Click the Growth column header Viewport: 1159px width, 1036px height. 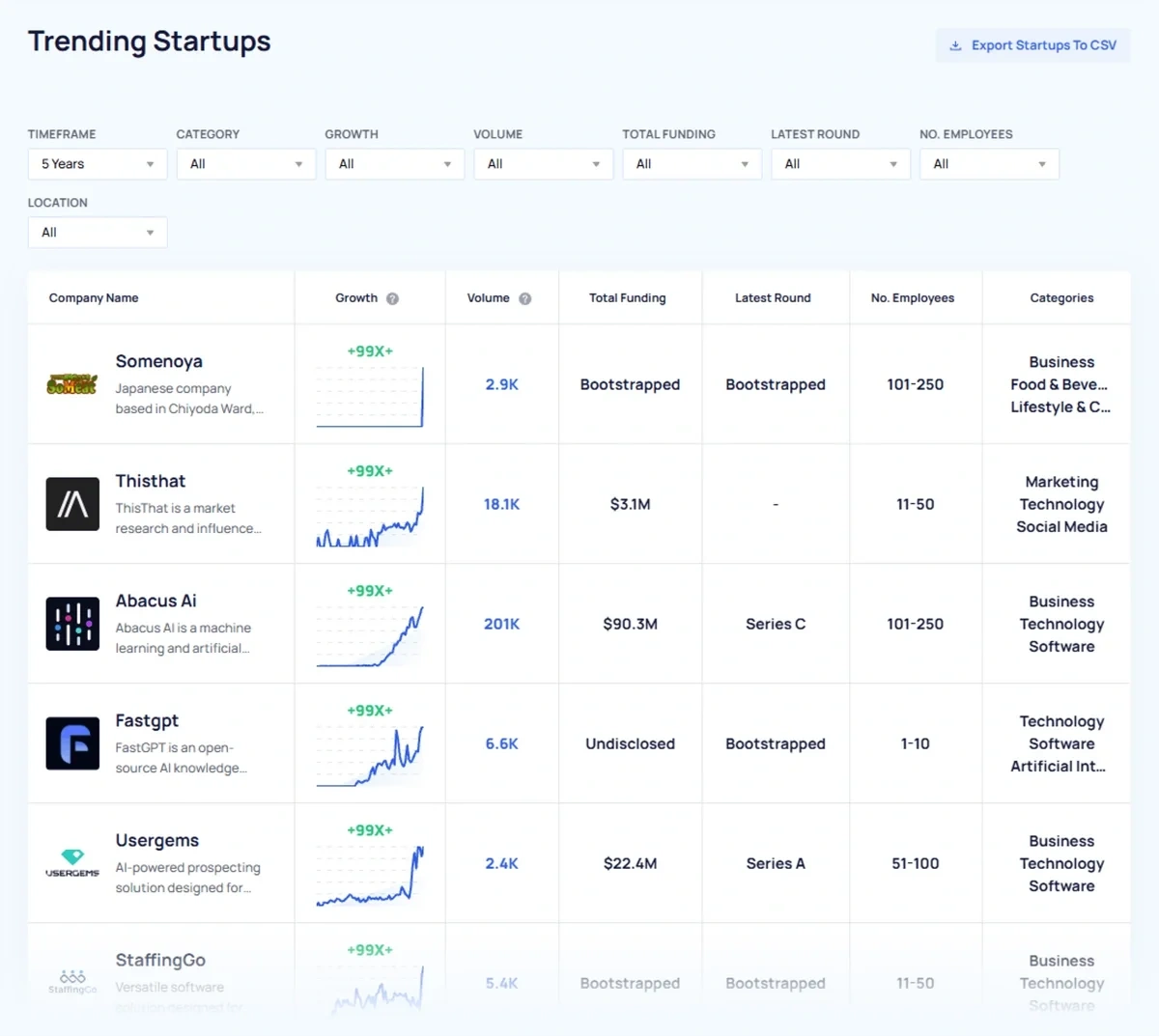coord(356,298)
